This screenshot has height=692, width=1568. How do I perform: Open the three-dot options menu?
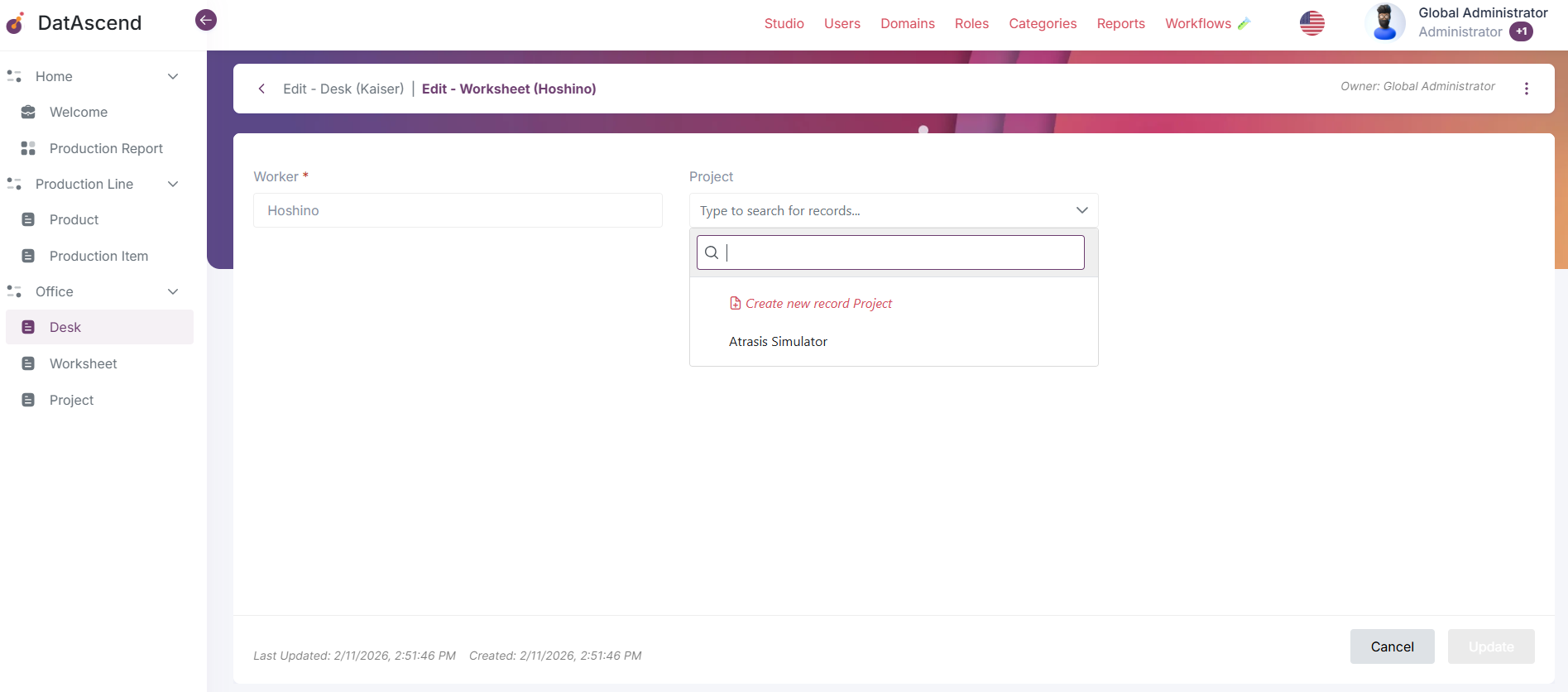point(1526,89)
